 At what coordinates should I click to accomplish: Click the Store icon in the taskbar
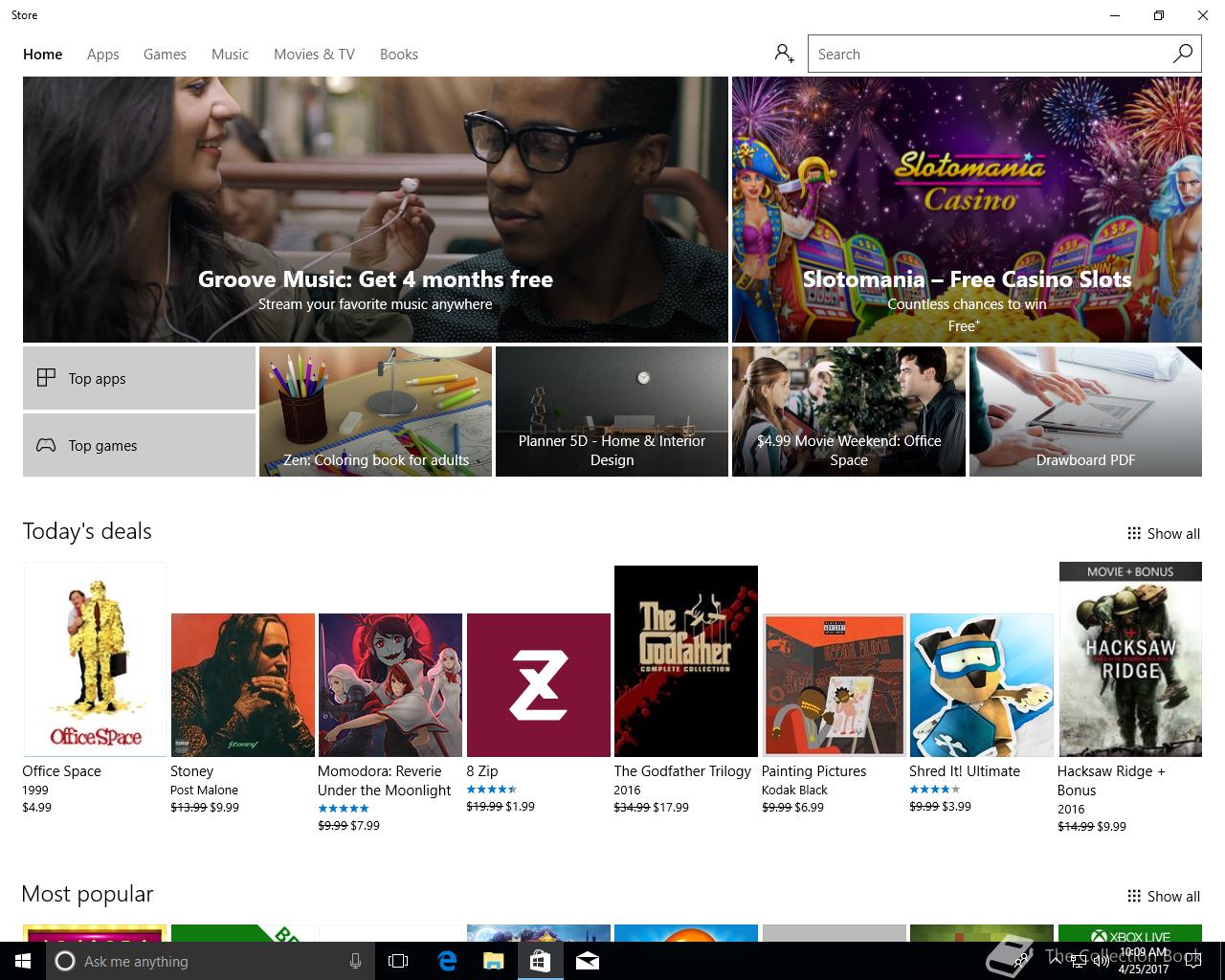pyautogui.click(x=540, y=961)
